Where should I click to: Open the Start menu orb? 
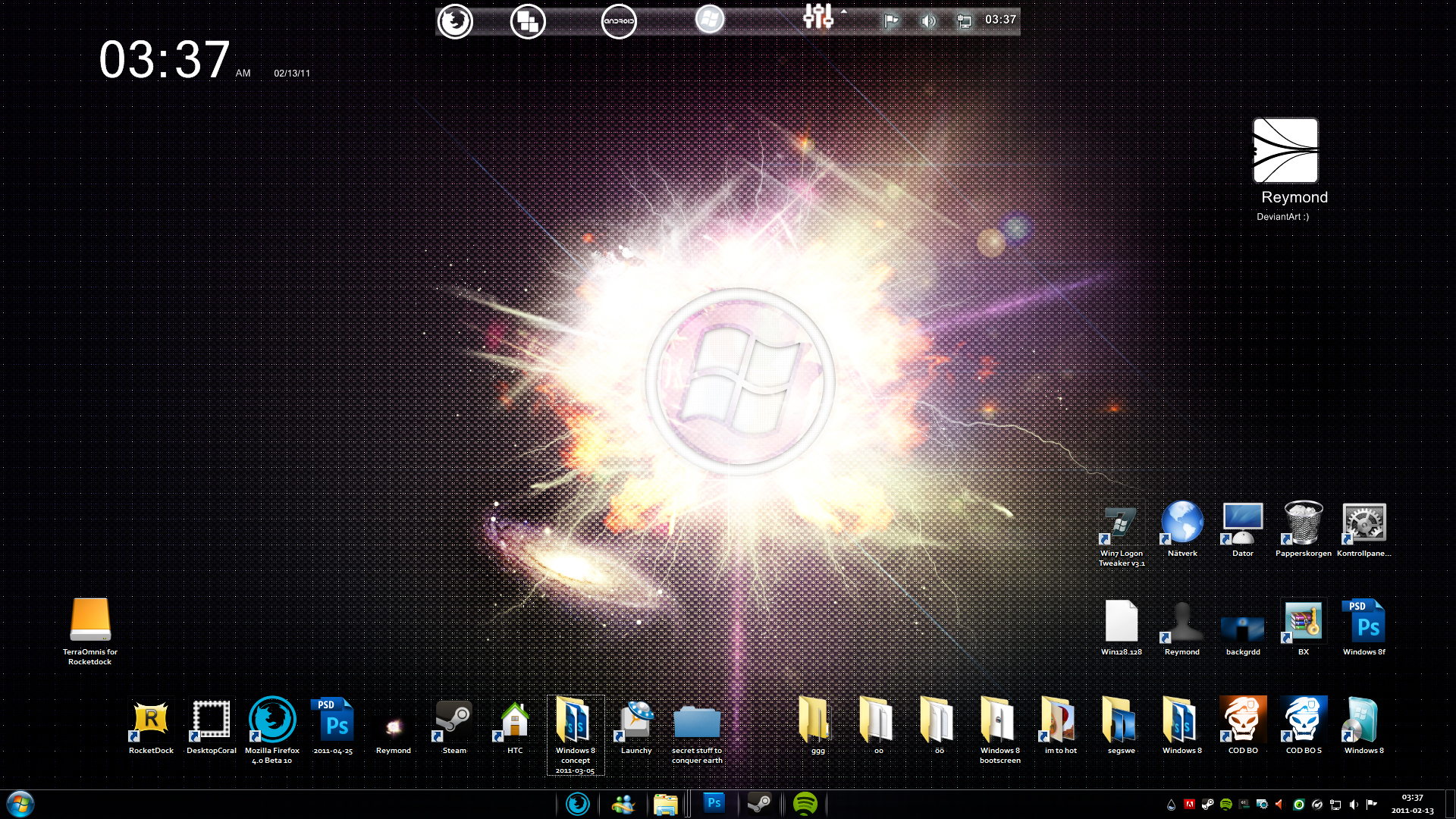tap(20, 804)
